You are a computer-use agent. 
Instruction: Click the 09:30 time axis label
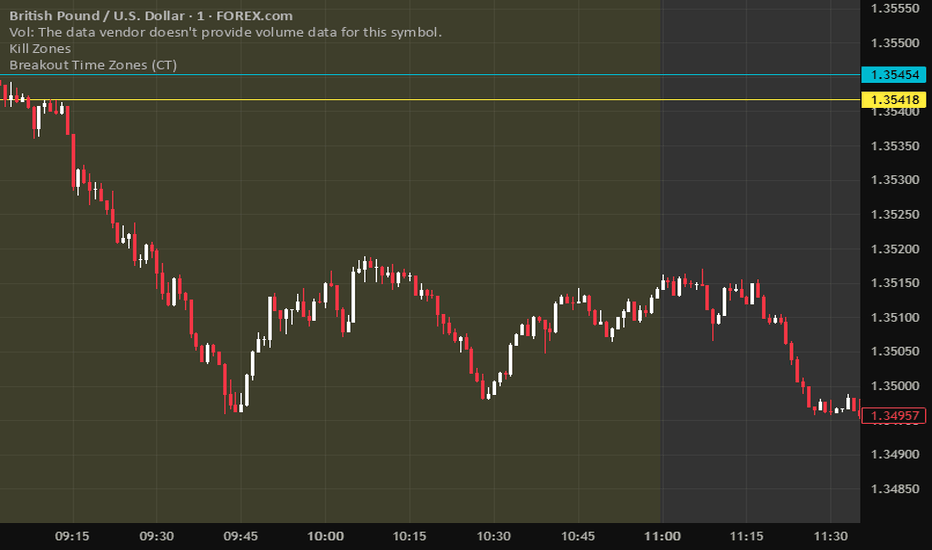pos(156,536)
